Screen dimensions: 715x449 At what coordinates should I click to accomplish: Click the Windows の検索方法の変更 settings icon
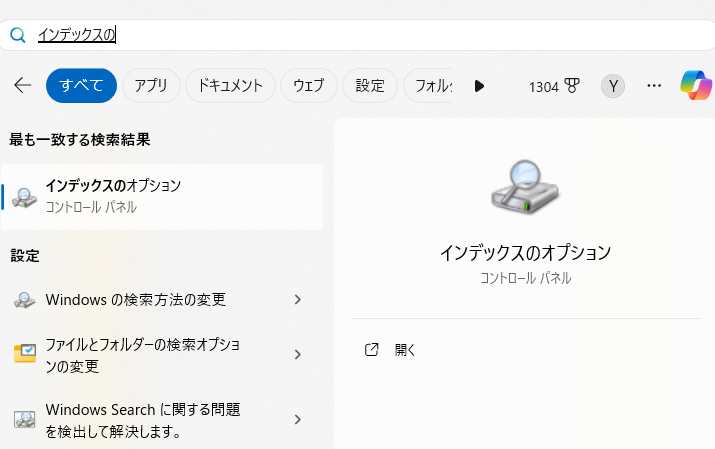pyautogui.click(x=25, y=300)
